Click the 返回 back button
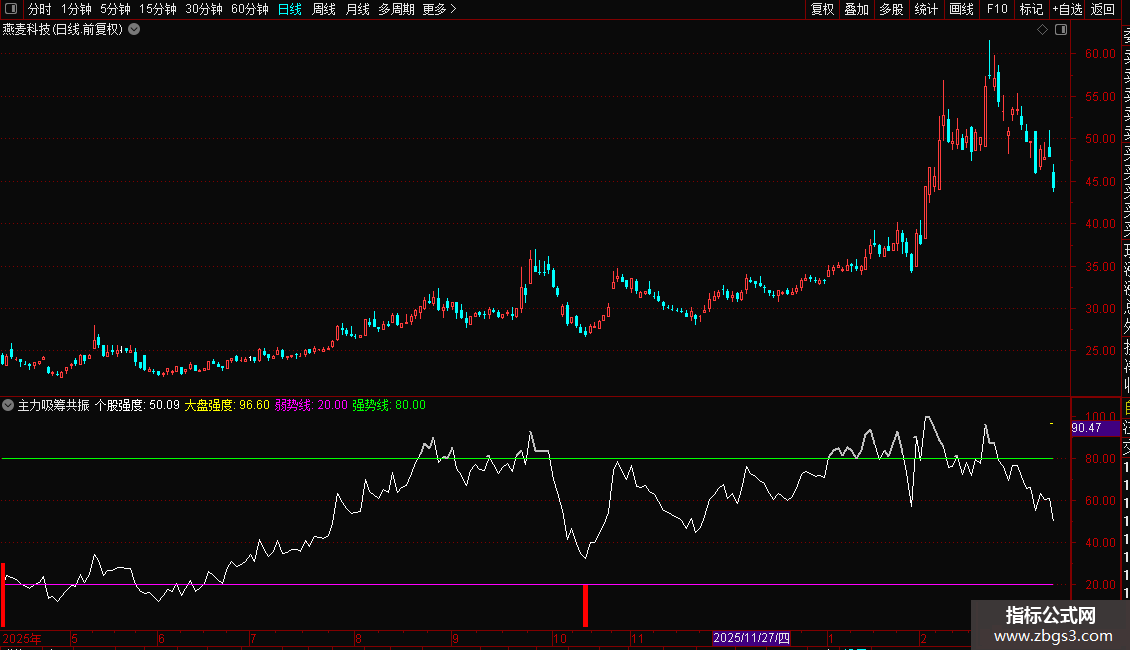The image size is (1130, 650). tap(1103, 9)
